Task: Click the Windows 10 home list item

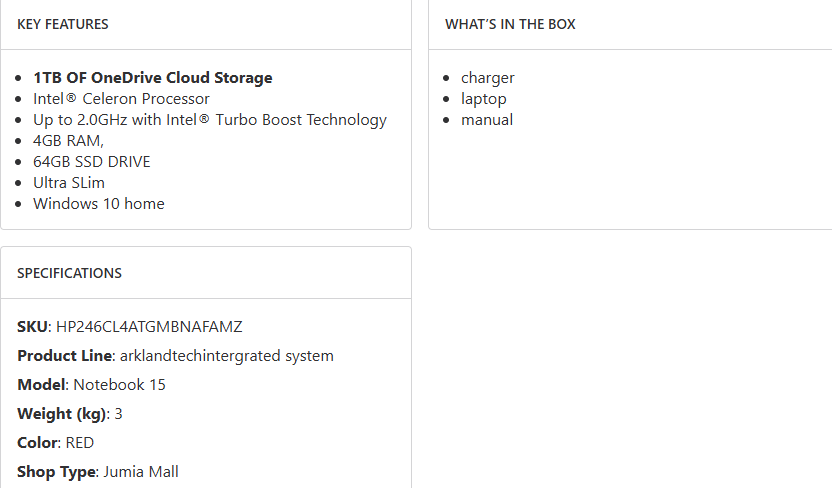Action: pos(98,204)
